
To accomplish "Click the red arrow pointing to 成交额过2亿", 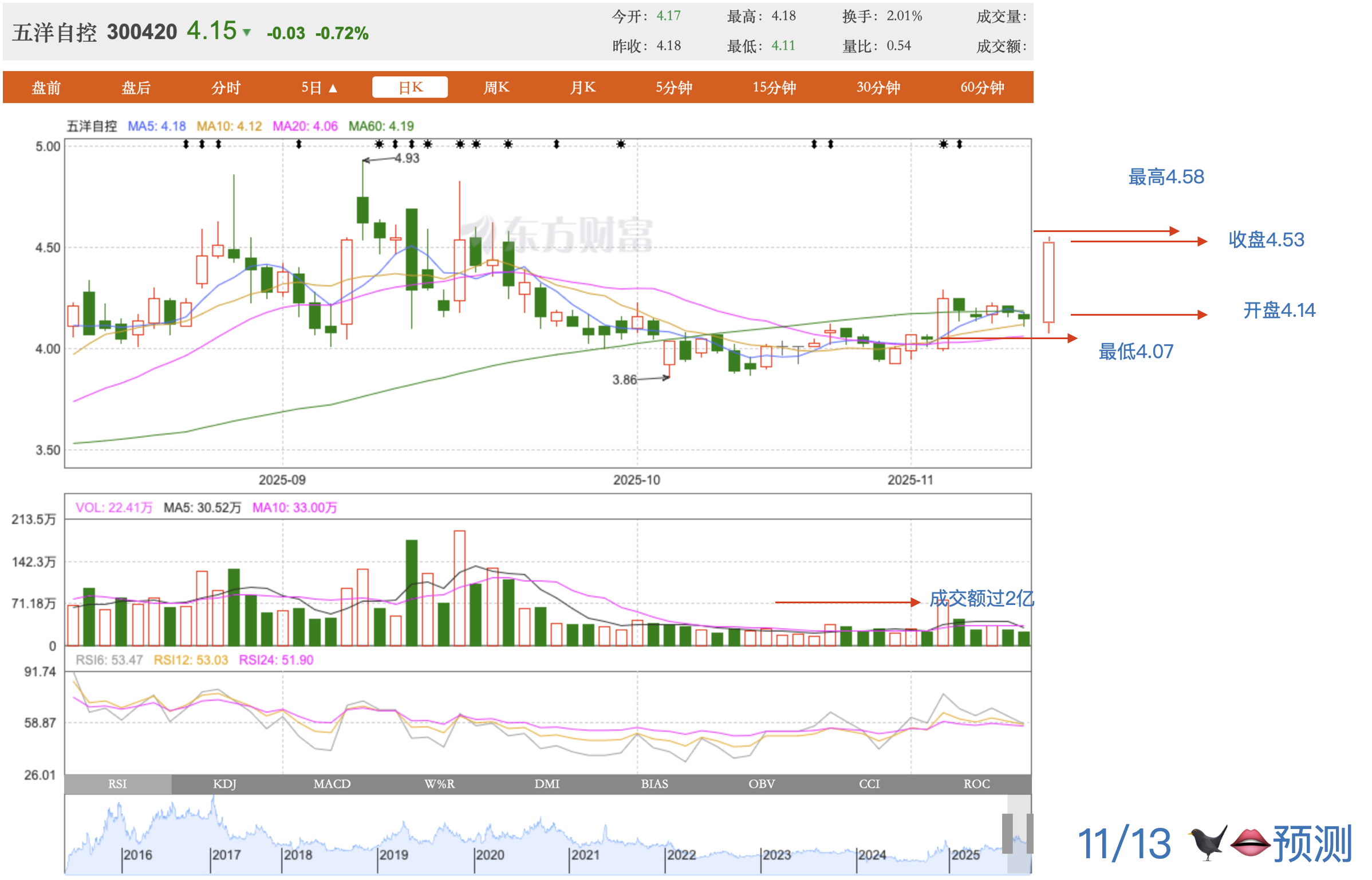I will coord(847,602).
